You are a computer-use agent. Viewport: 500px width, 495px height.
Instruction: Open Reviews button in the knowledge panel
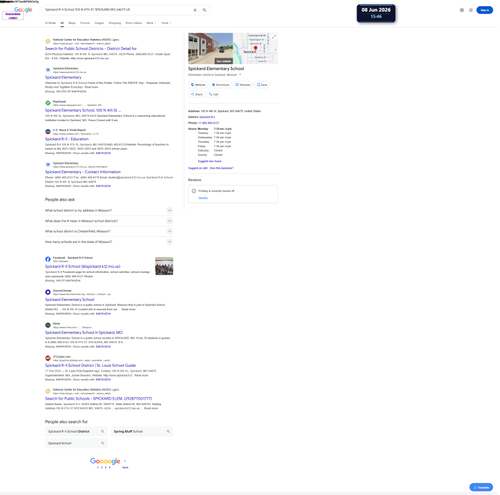click(243, 85)
